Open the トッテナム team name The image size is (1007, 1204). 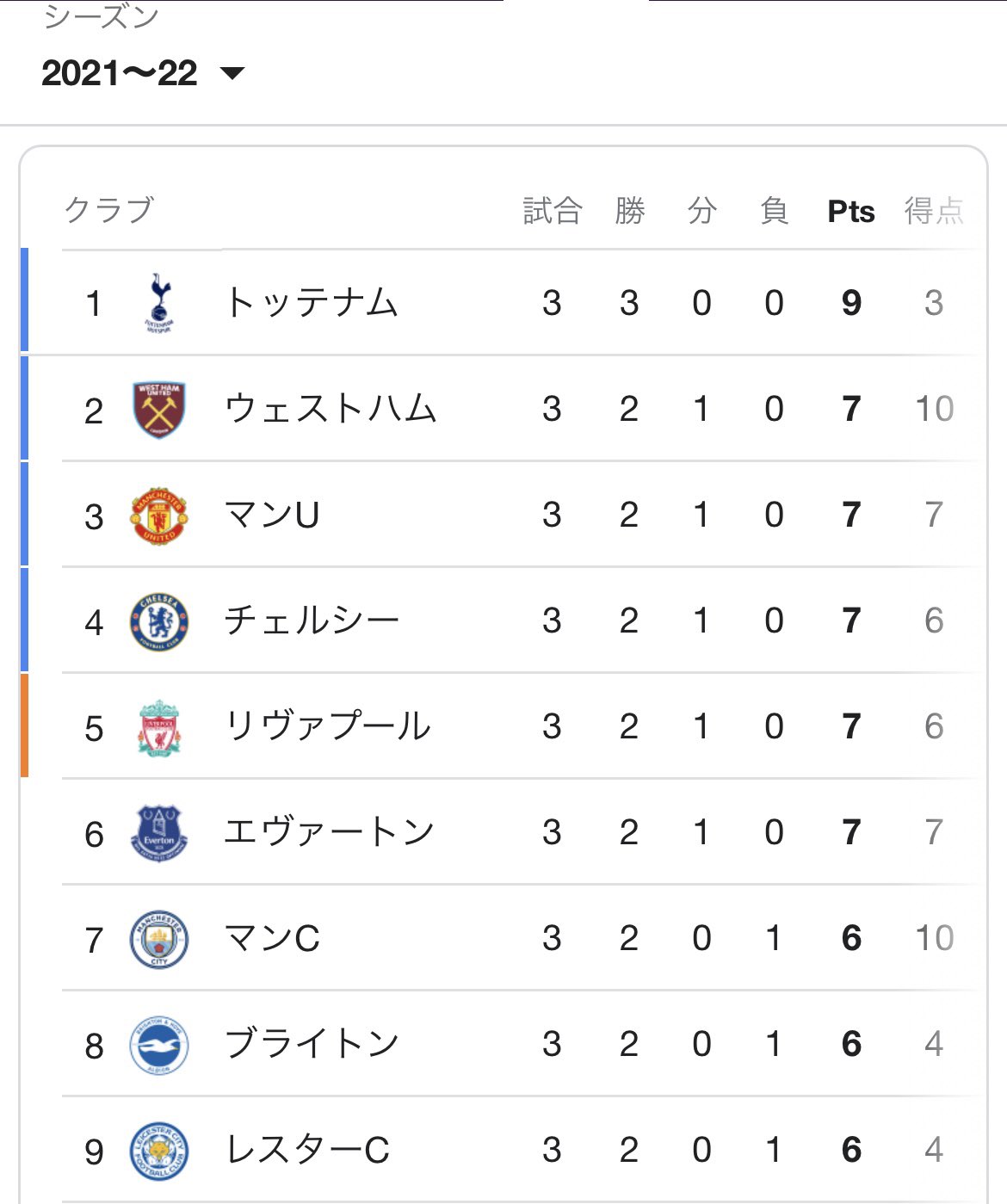311,303
